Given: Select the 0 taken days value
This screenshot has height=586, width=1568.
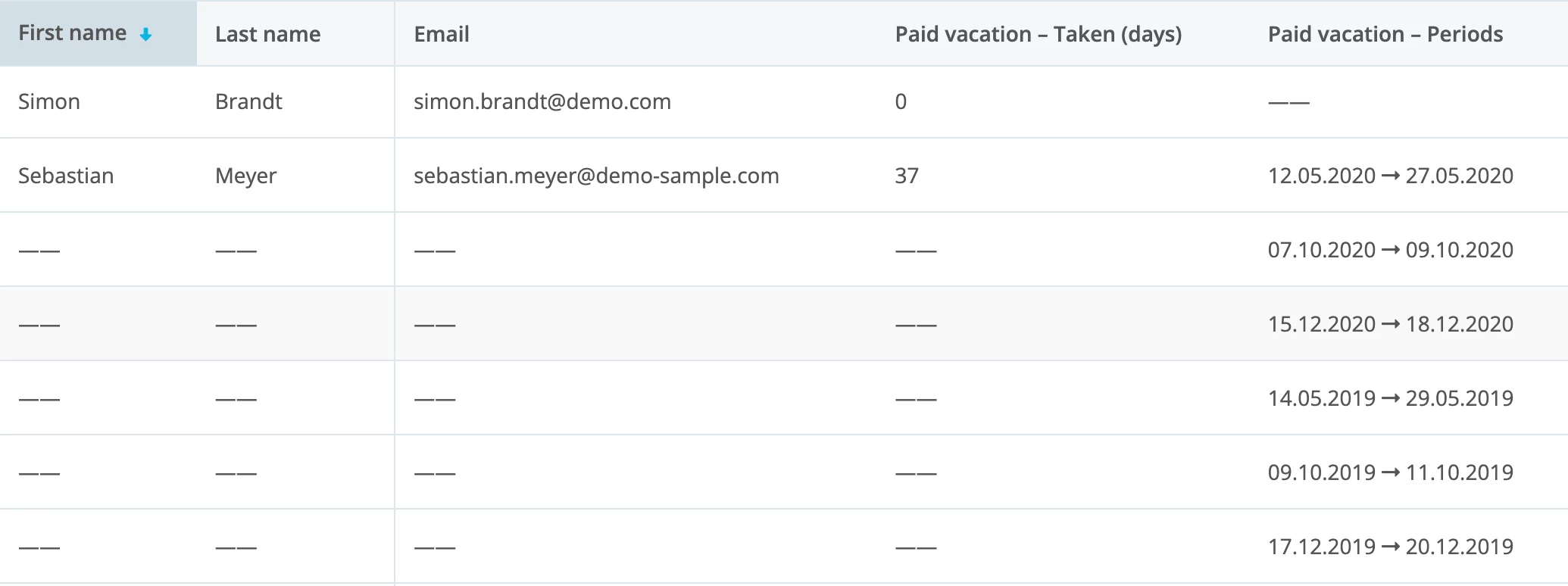Looking at the screenshot, I should click(x=901, y=101).
